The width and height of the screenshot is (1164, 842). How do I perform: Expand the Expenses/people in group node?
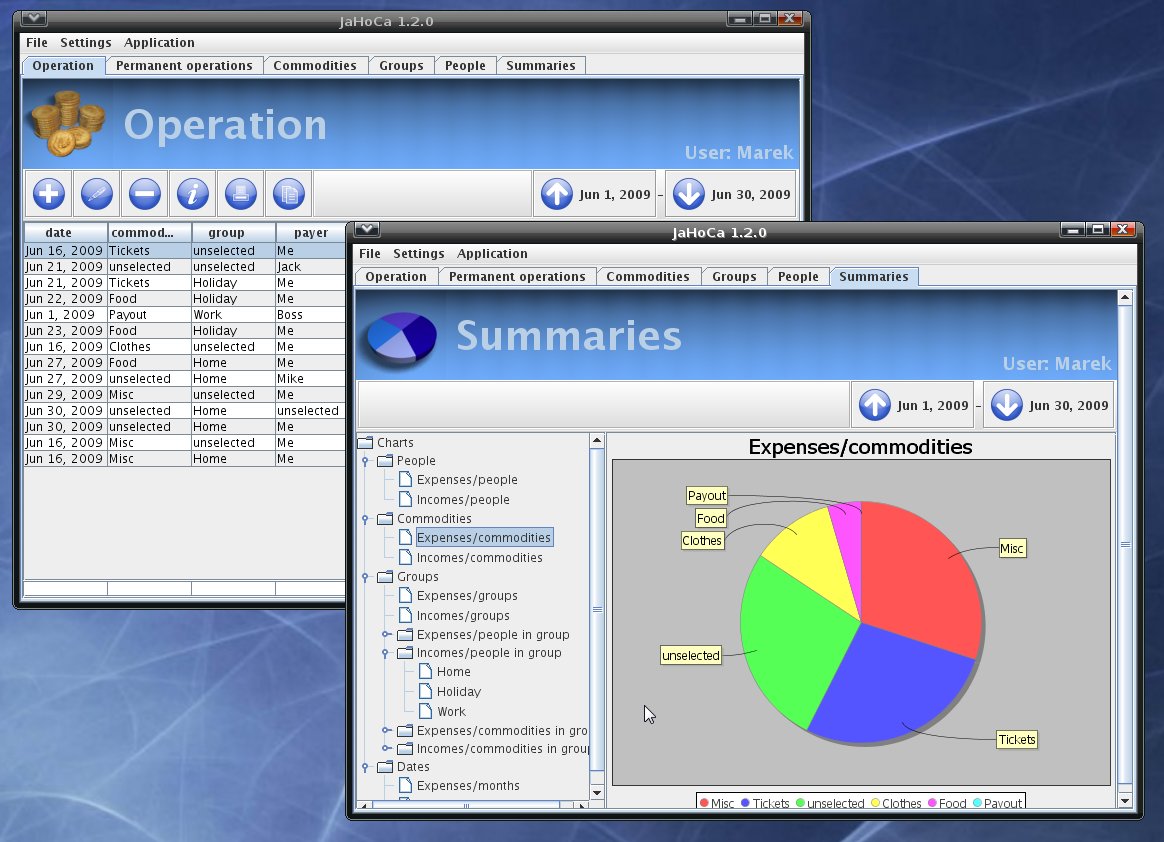point(386,635)
